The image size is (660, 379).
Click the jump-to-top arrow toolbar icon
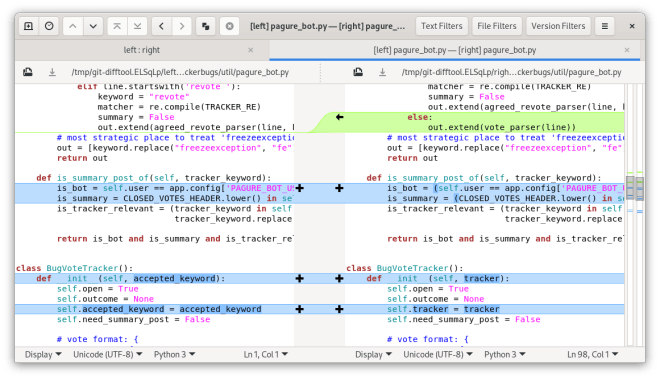pos(117,26)
